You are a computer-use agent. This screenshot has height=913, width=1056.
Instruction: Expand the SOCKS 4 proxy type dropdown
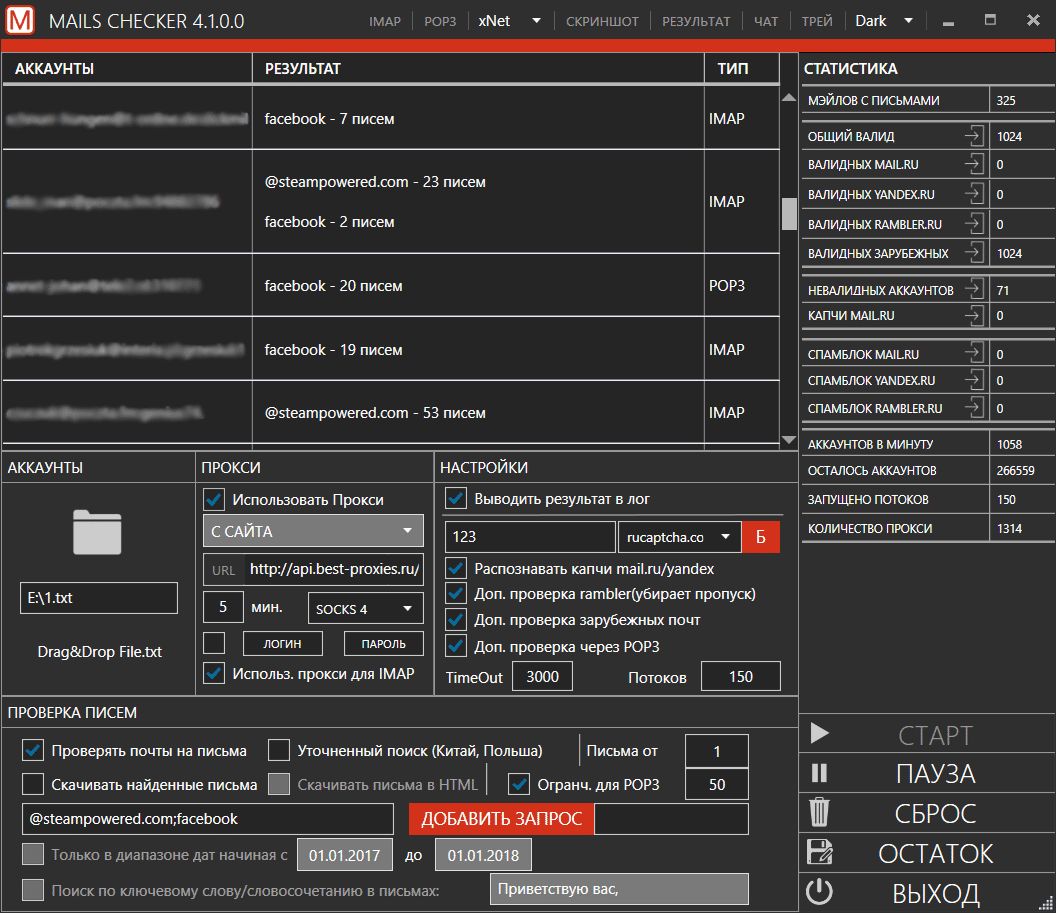365,608
